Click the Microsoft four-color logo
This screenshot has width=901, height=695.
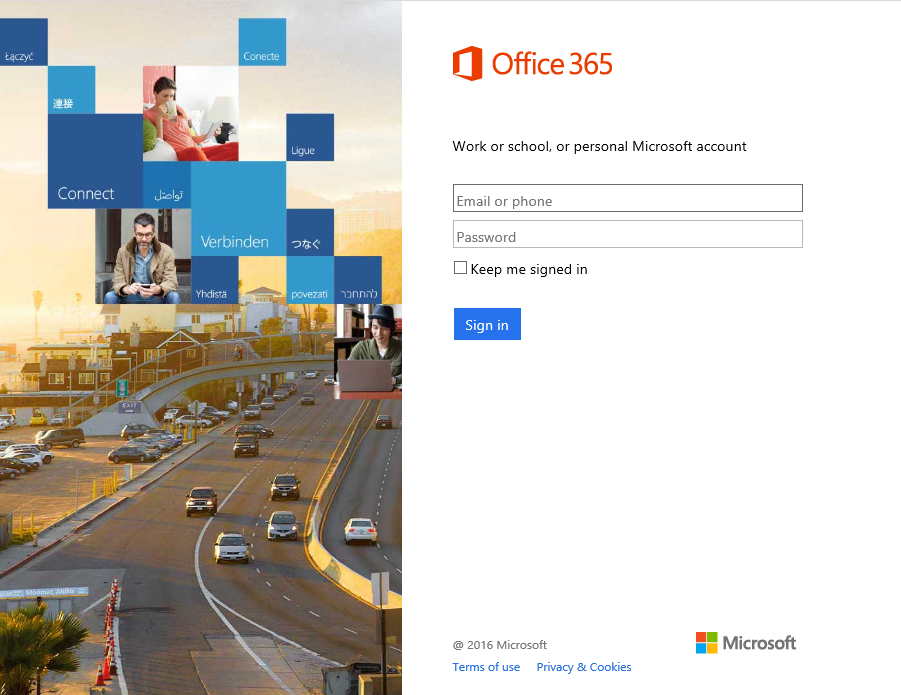706,643
